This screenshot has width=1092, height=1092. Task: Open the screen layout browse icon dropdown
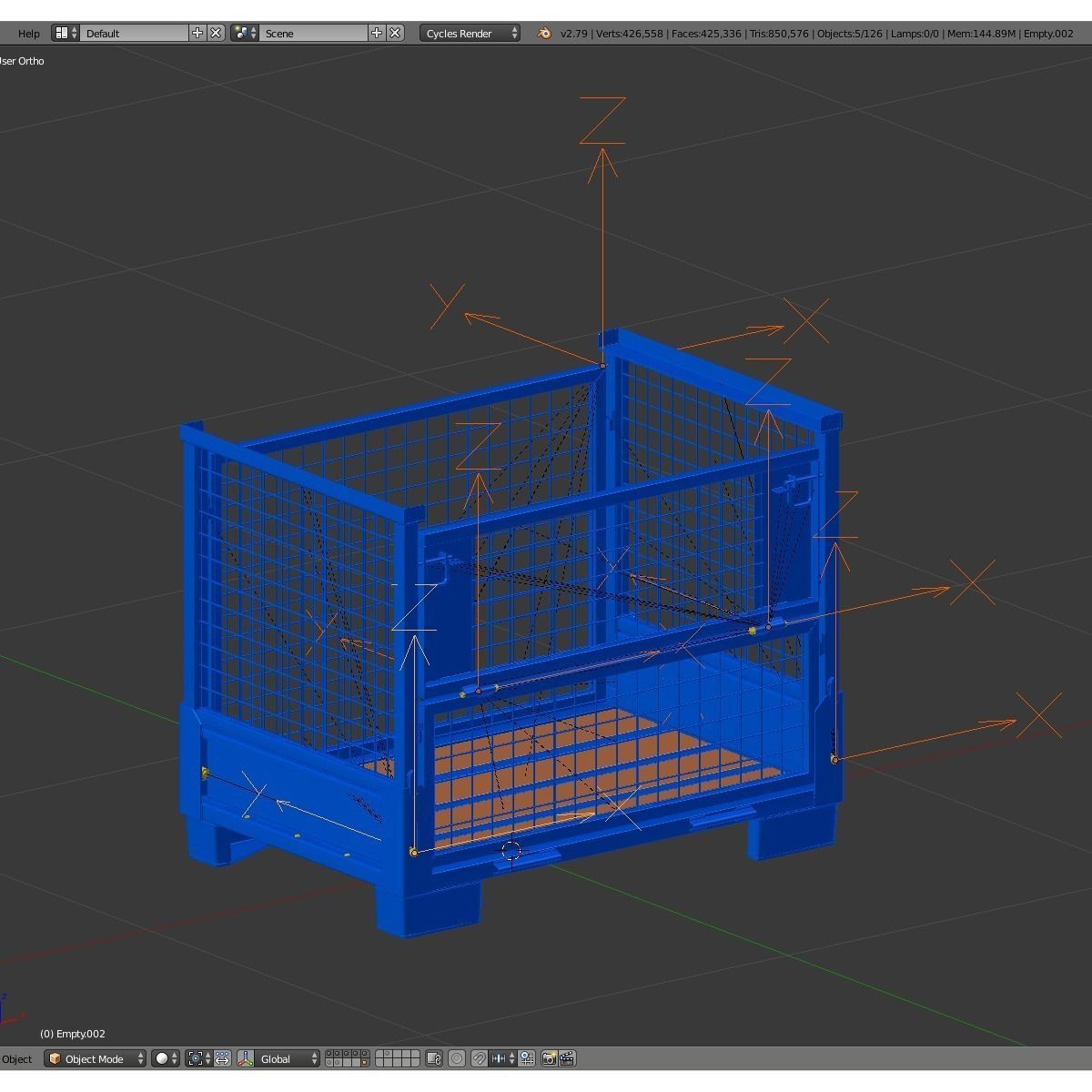coord(65,33)
